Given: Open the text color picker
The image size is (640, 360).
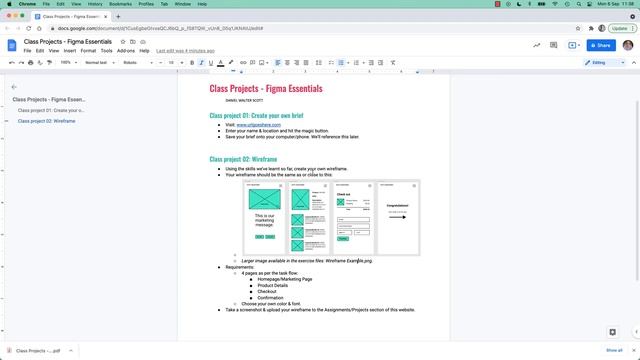Looking at the screenshot, I should coord(221,63).
